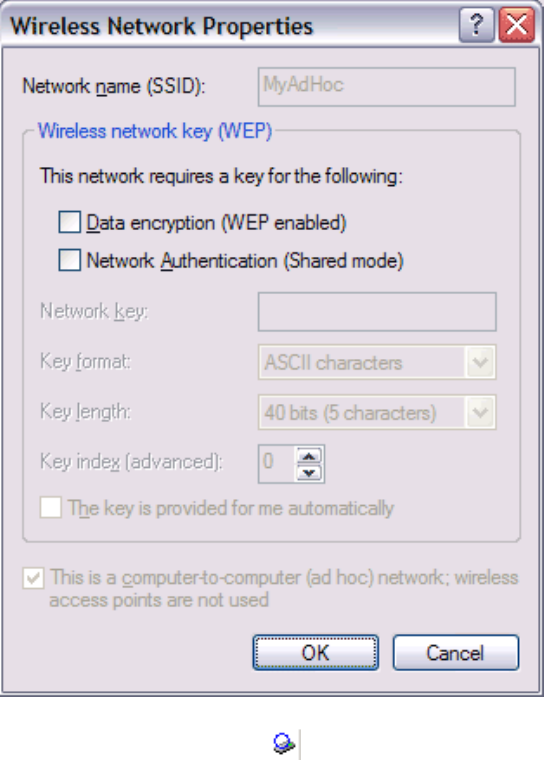This screenshot has height=760, width=544.
Task: Increase Key index with the up arrow
Action: point(309,456)
